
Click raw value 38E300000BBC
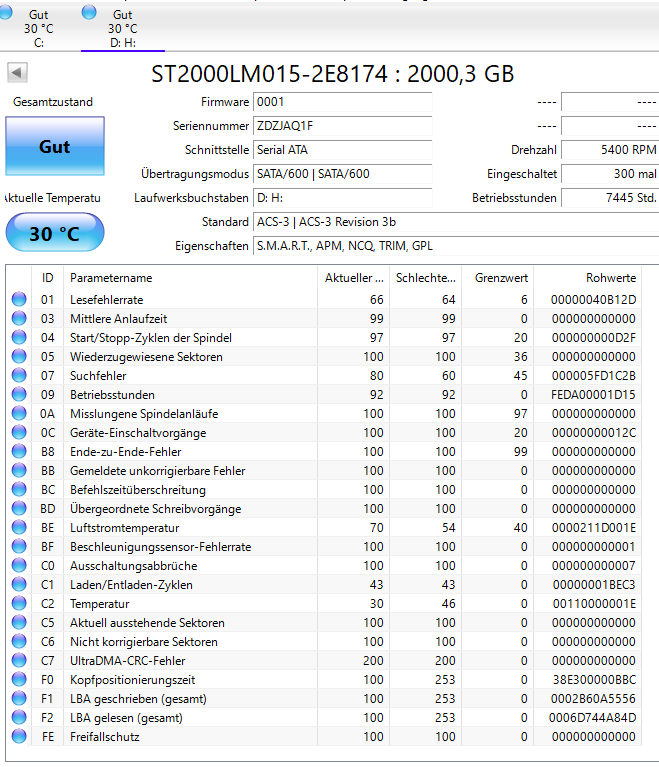coord(594,680)
